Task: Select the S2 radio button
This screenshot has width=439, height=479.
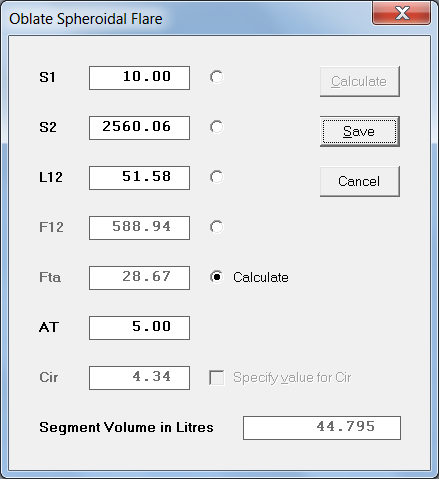Action: pyautogui.click(x=216, y=127)
